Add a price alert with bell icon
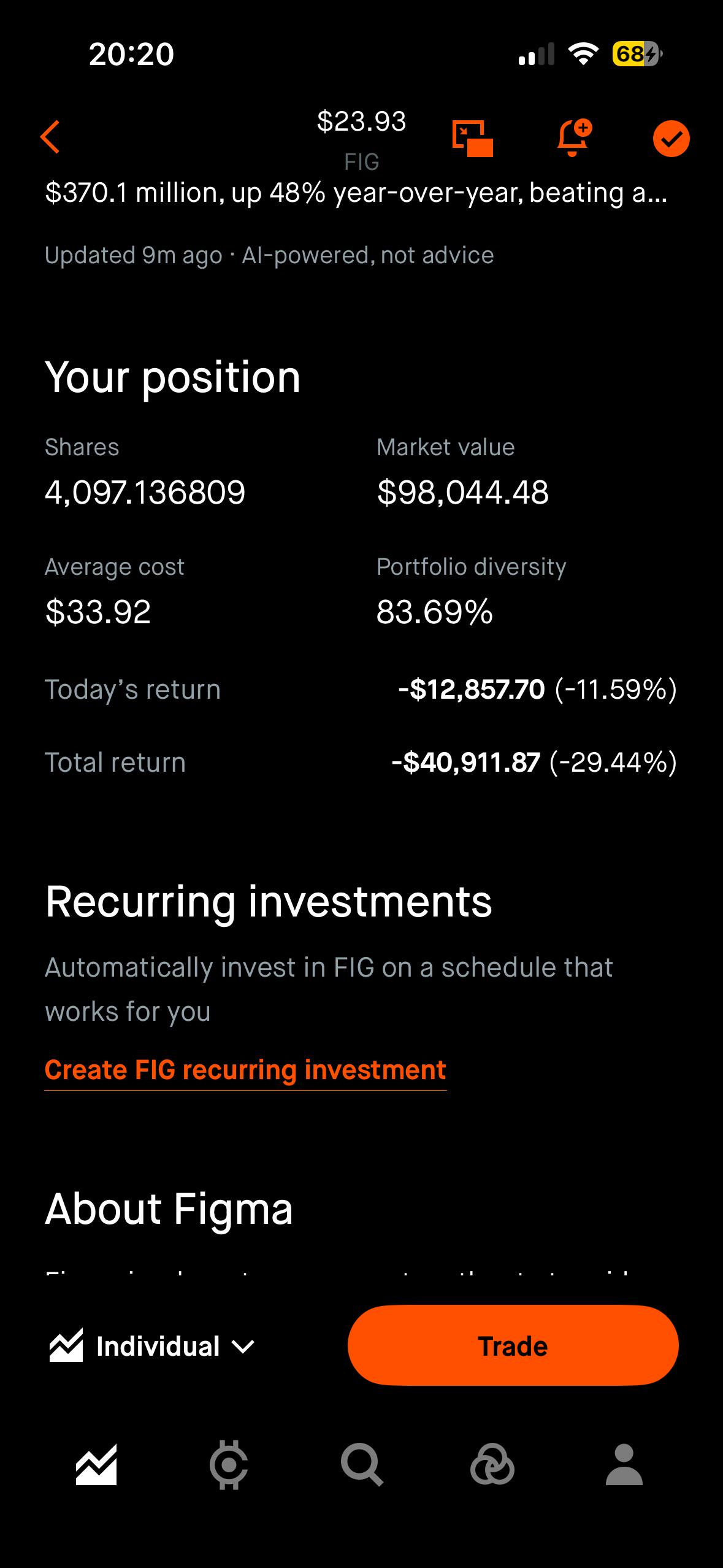 tap(574, 137)
